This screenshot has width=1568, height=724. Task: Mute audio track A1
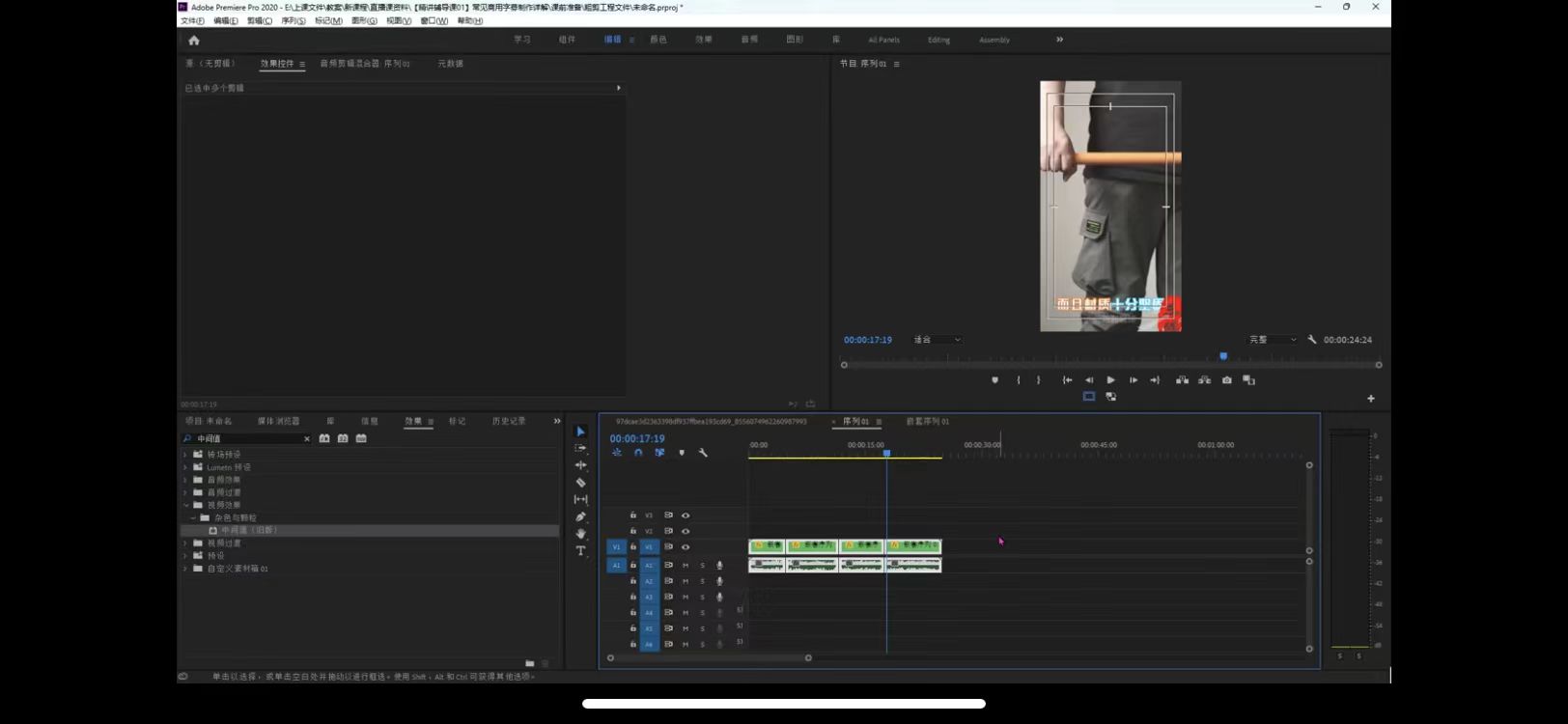[x=686, y=566]
